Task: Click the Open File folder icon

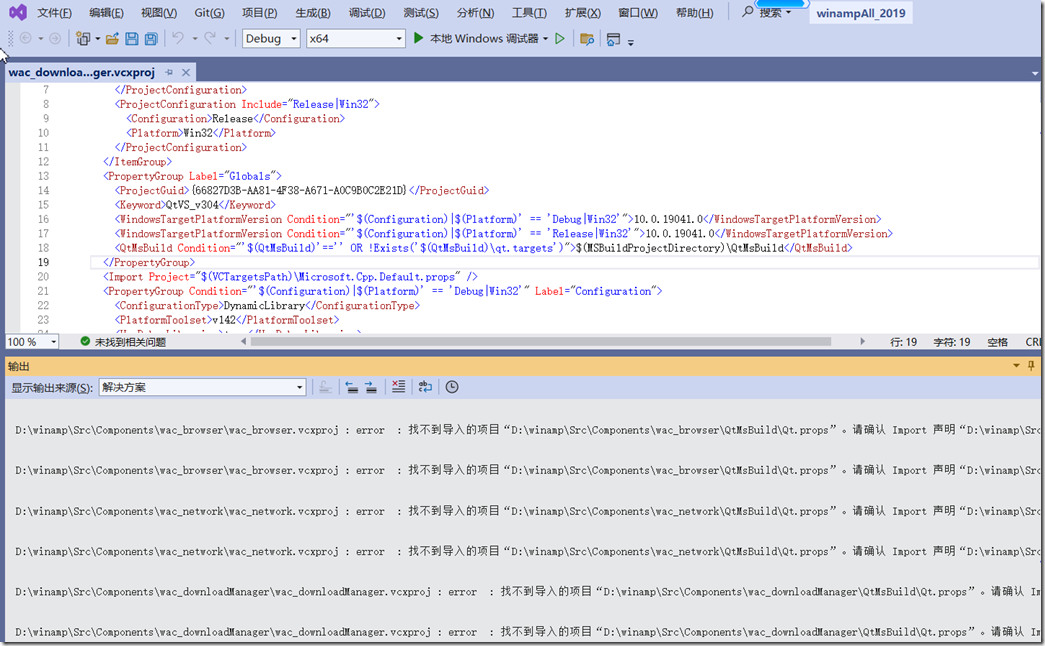Action: tap(112, 39)
